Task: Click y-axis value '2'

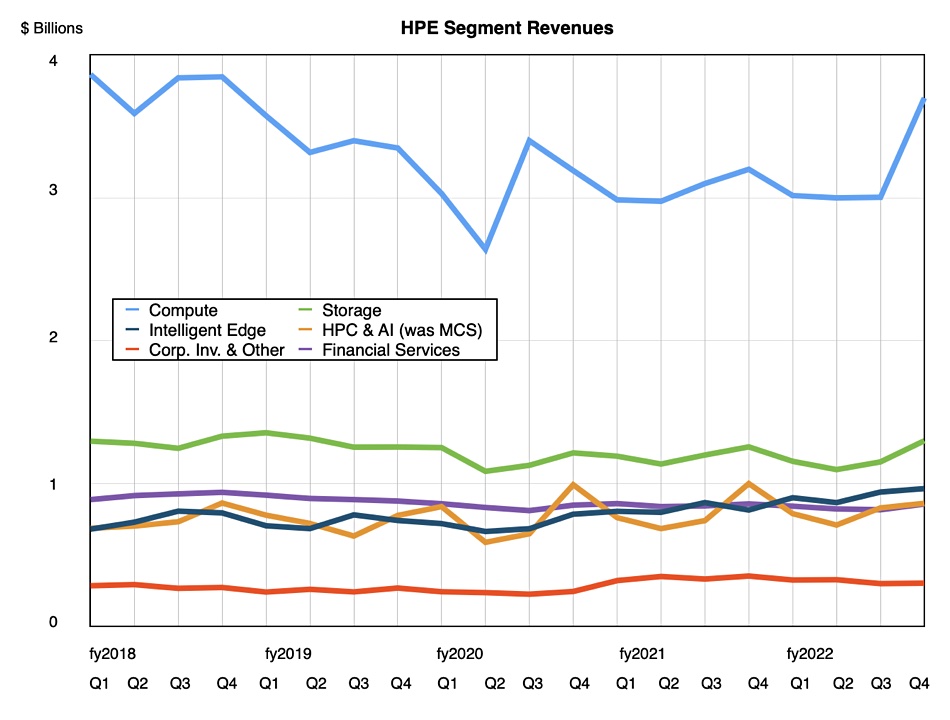Action: [53, 337]
